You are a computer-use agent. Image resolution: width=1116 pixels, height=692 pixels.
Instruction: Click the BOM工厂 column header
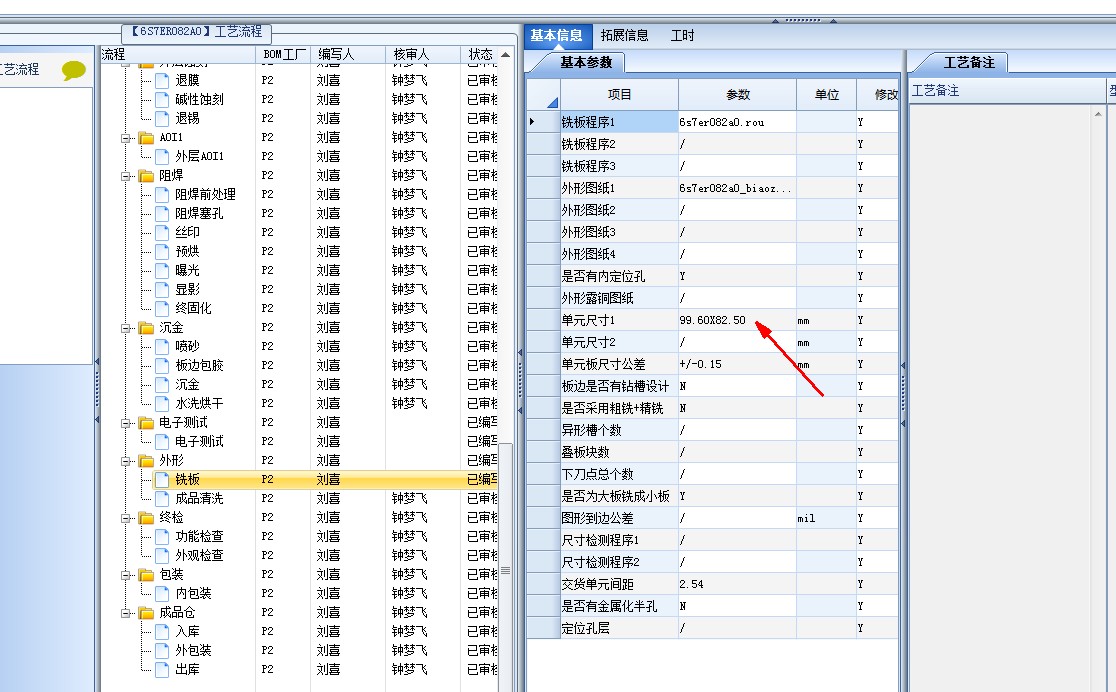click(x=283, y=55)
